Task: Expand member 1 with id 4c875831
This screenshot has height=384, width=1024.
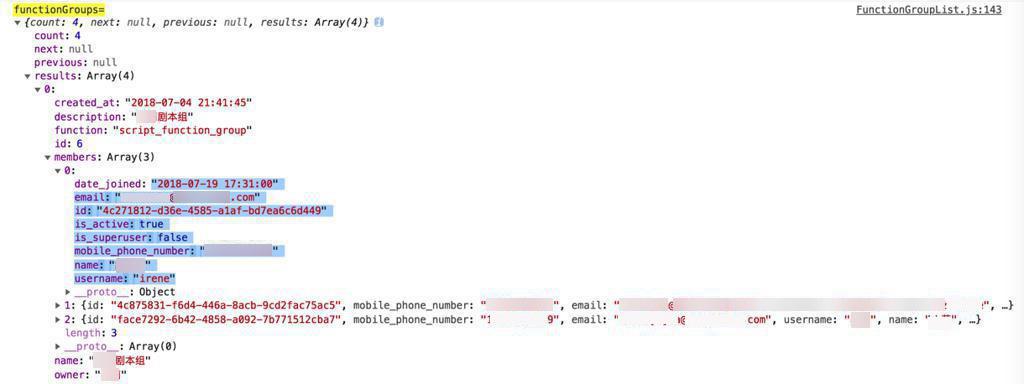Action: click(58, 305)
